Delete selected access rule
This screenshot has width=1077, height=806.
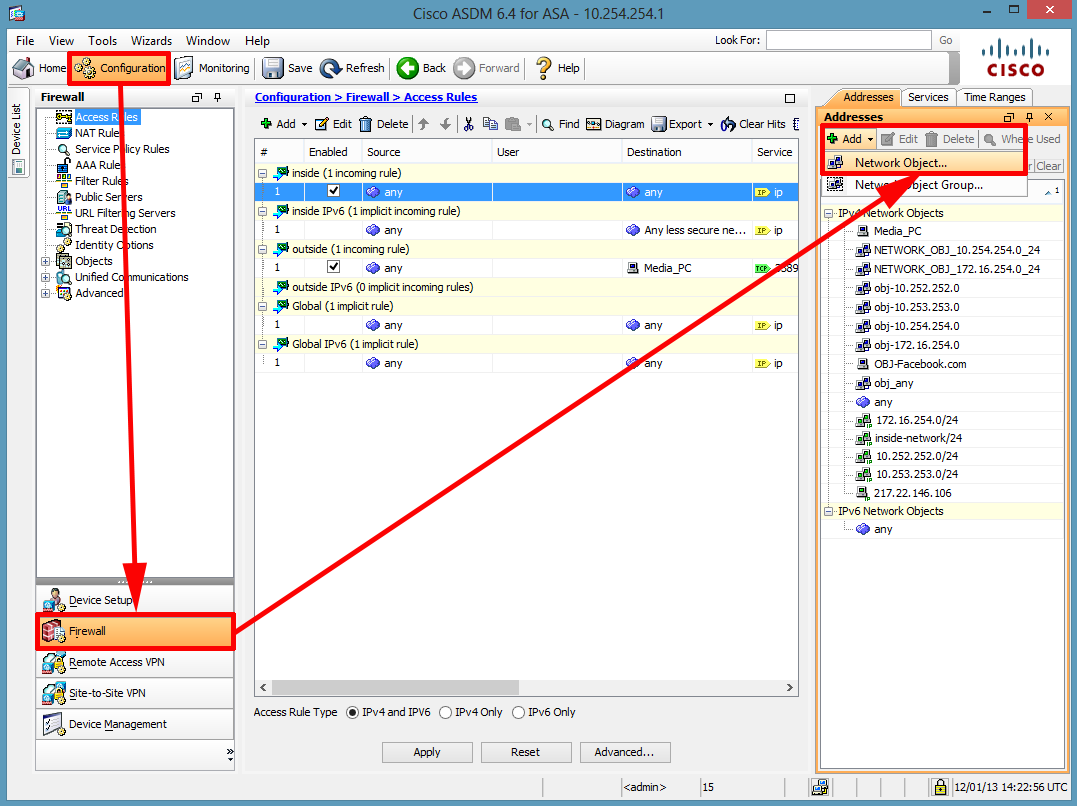pos(383,124)
